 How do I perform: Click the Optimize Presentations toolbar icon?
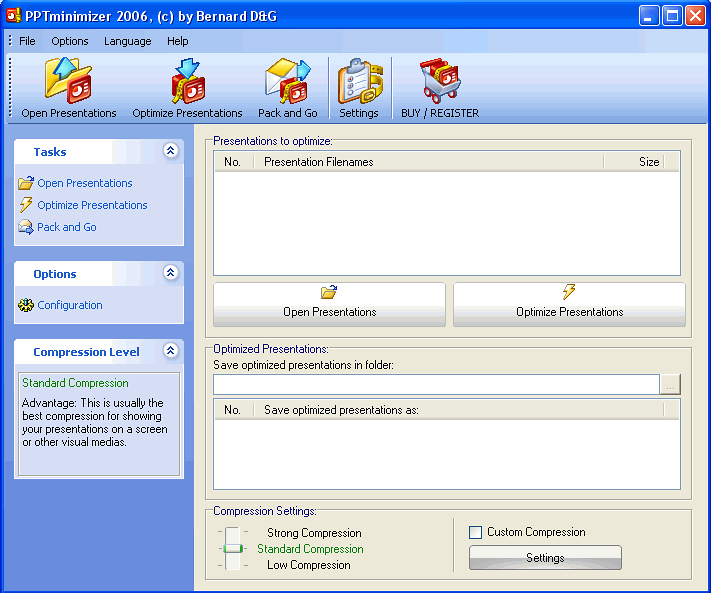pyautogui.click(x=188, y=81)
